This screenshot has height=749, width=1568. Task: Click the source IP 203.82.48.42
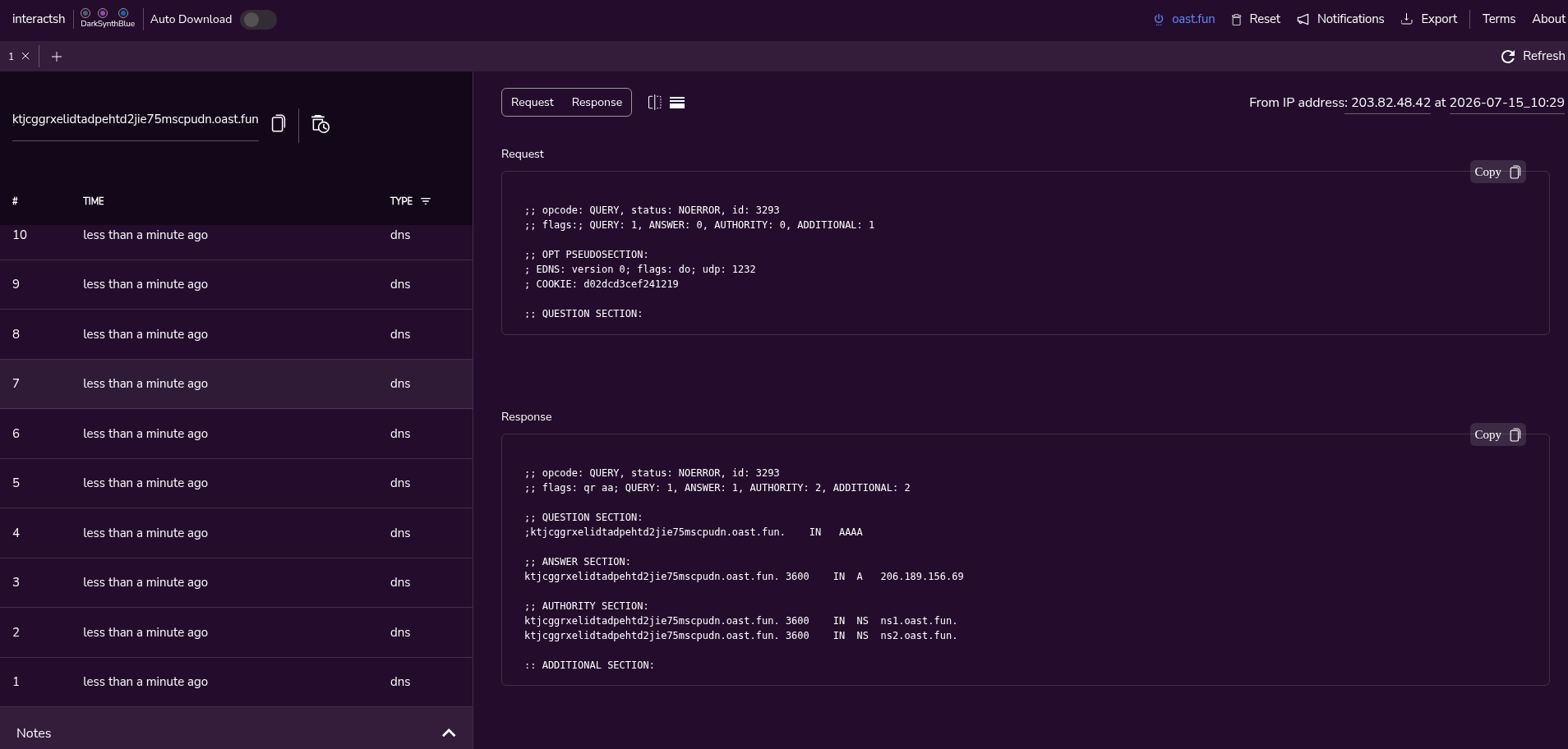pyautogui.click(x=1390, y=103)
